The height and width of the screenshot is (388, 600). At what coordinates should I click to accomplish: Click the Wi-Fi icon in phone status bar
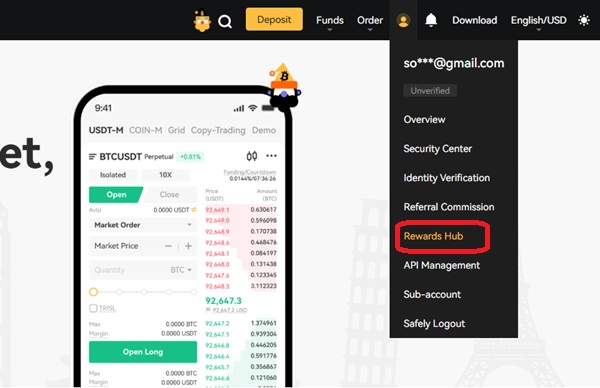(x=253, y=108)
